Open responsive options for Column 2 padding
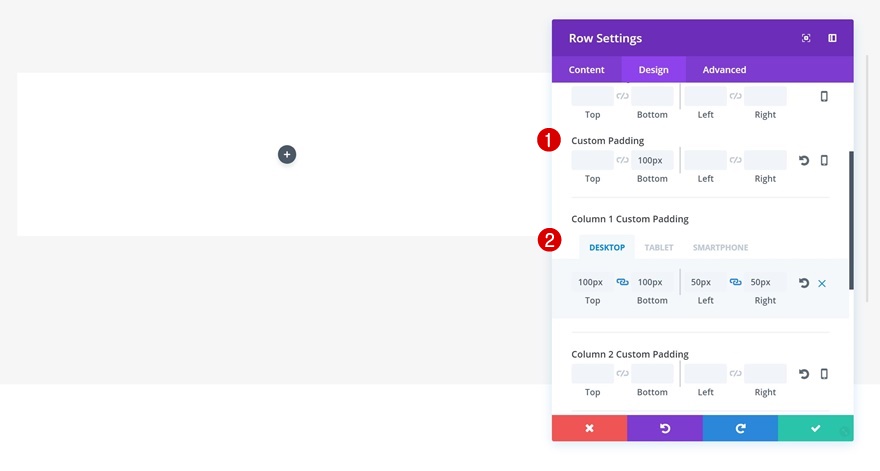 824,374
